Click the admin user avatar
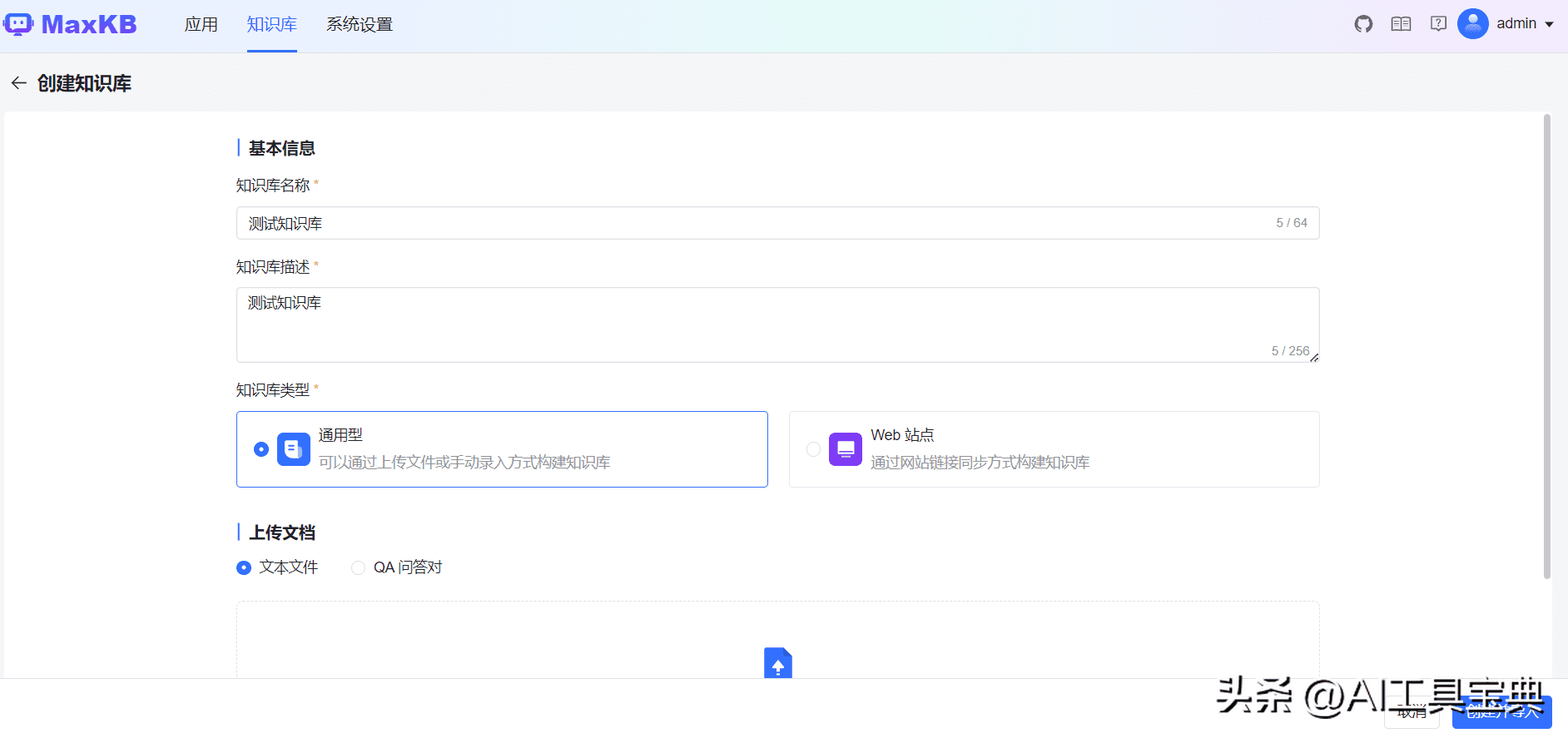 coord(1472,24)
